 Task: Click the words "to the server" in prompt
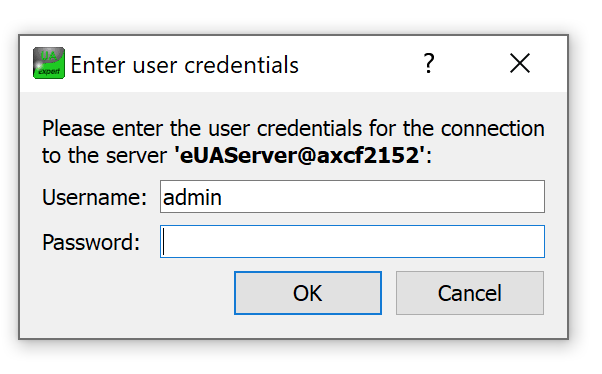[104, 156]
